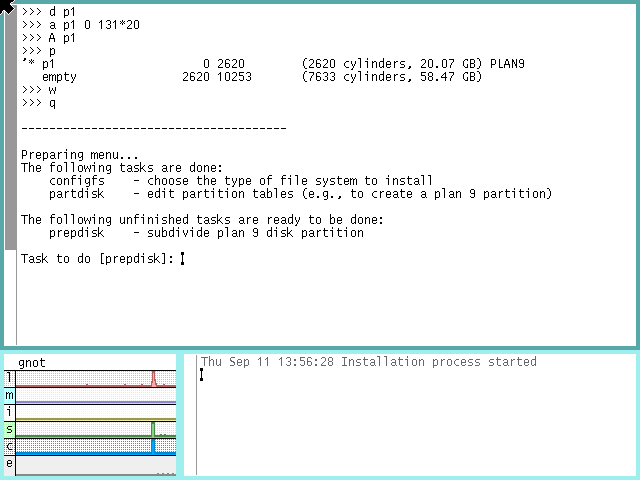The height and width of the screenshot is (480, 640).
Task: Click the green spike in syscall graph
Action: [153, 429]
